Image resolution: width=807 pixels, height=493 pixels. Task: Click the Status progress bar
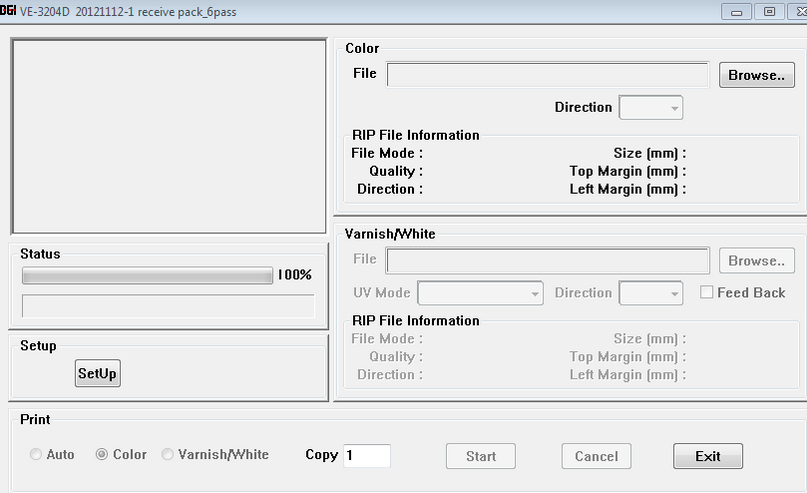(147, 275)
